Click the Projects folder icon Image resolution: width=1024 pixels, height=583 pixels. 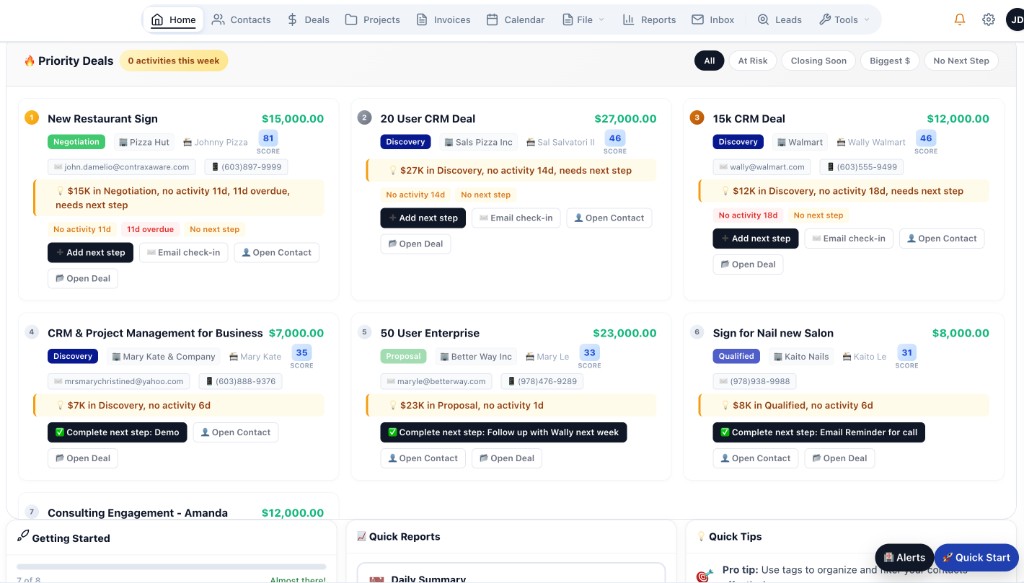tap(353, 19)
